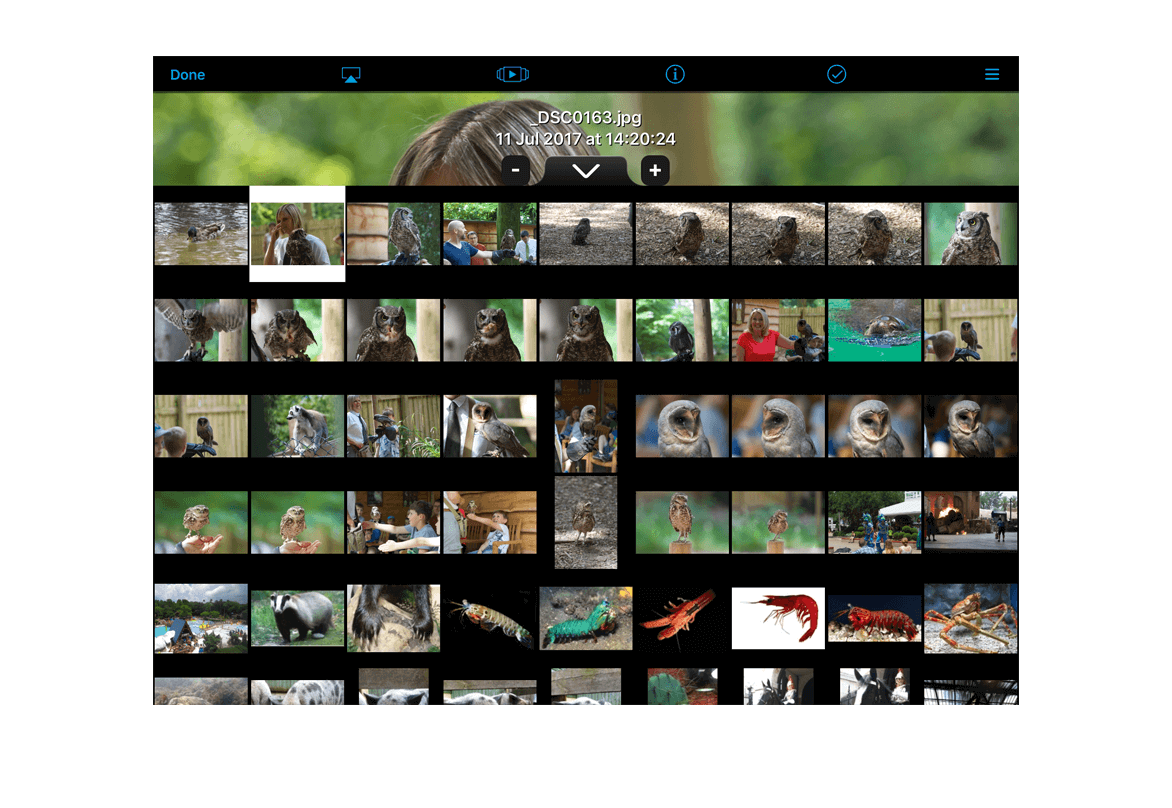This screenshot has width=1172, height=808.
Task: Tap the Done button
Action: [187, 75]
